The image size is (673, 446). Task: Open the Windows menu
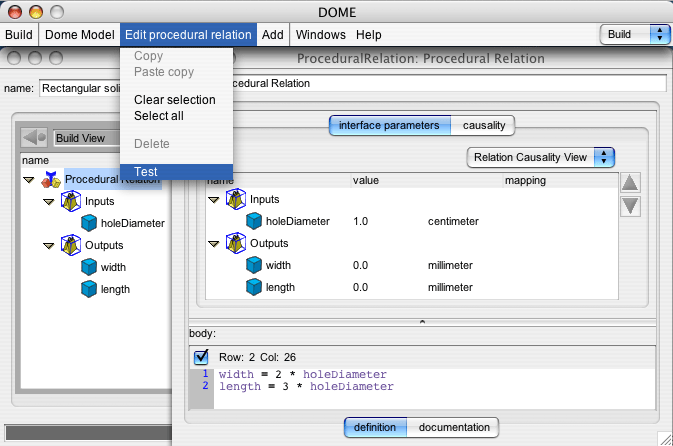[321, 34]
